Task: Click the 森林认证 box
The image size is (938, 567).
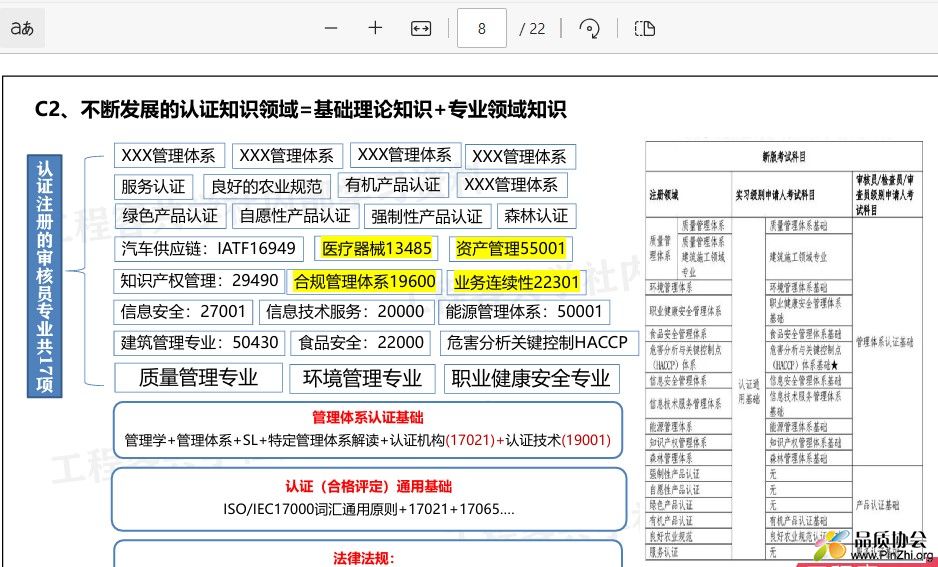Action: pos(536,216)
